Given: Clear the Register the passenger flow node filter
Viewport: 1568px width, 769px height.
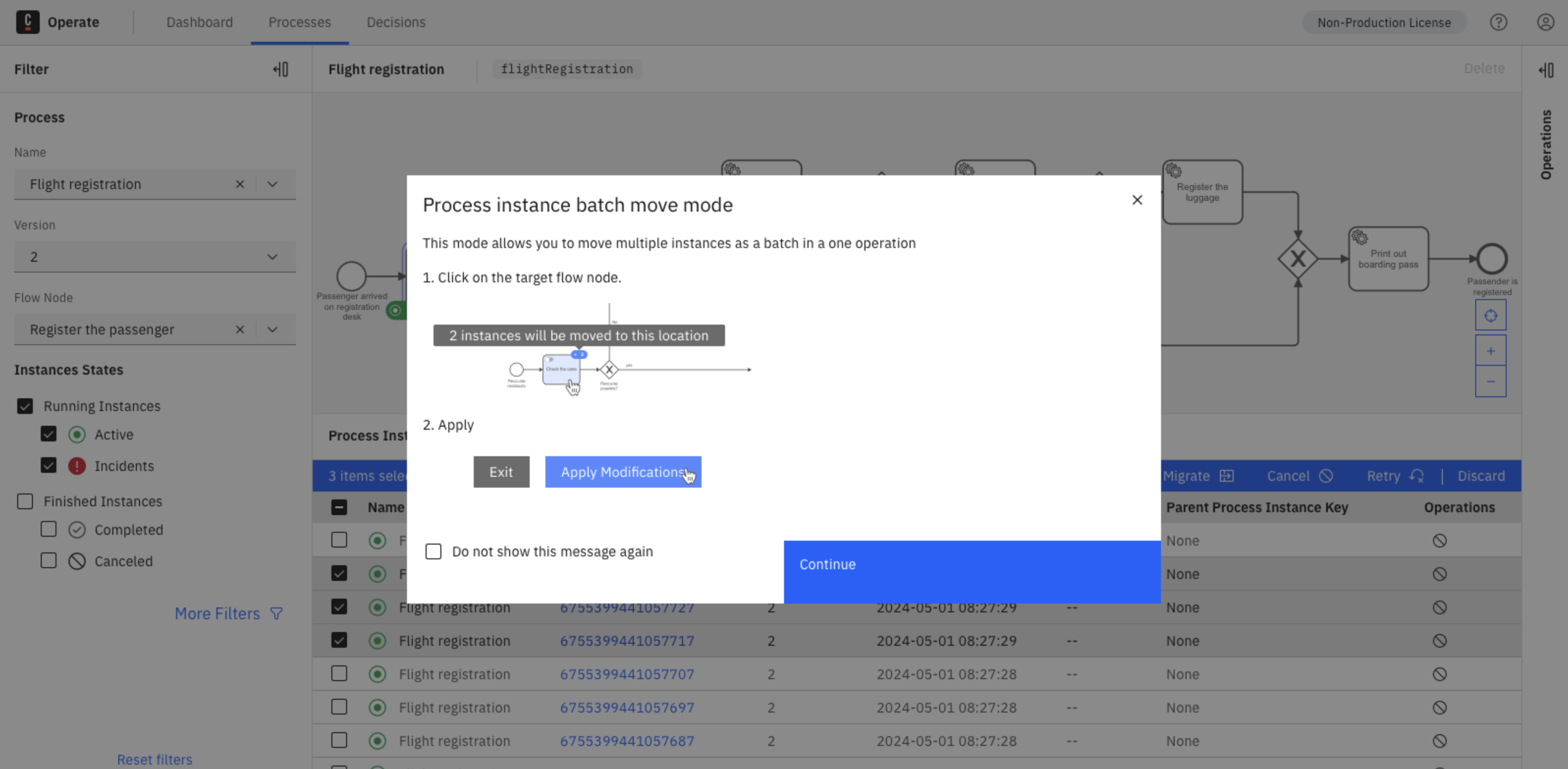Looking at the screenshot, I should pyautogui.click(x=240, y=330).
